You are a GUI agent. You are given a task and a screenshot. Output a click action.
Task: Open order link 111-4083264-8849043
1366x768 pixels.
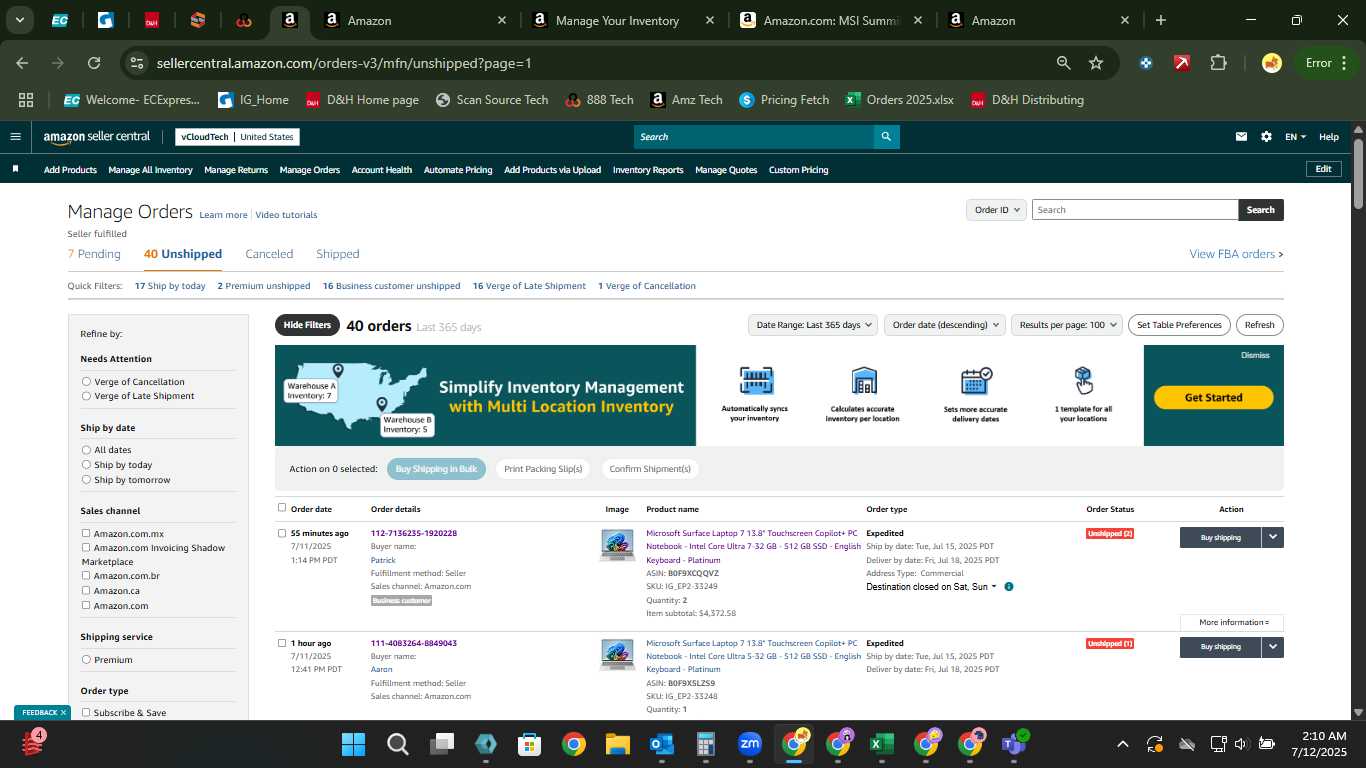(414, 643)
